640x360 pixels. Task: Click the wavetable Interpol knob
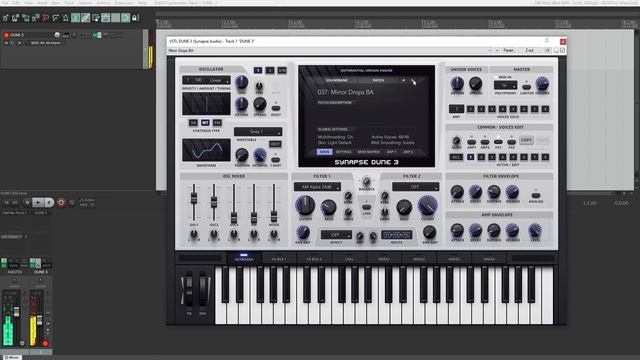(x=260, y=155)
